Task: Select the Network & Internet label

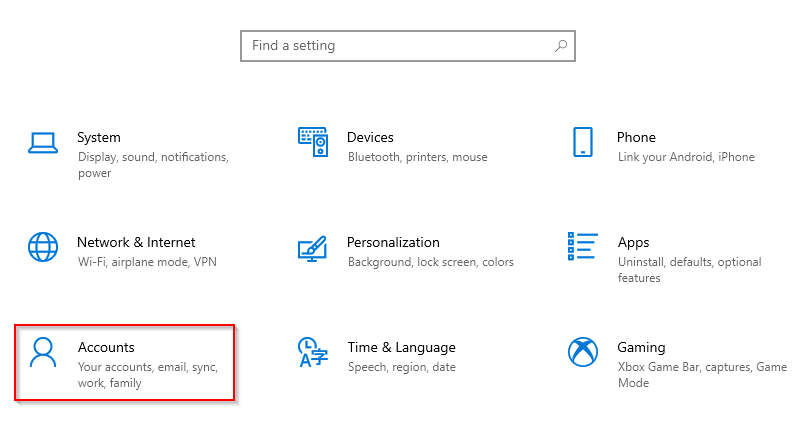Action: click(x=136, y=243)
